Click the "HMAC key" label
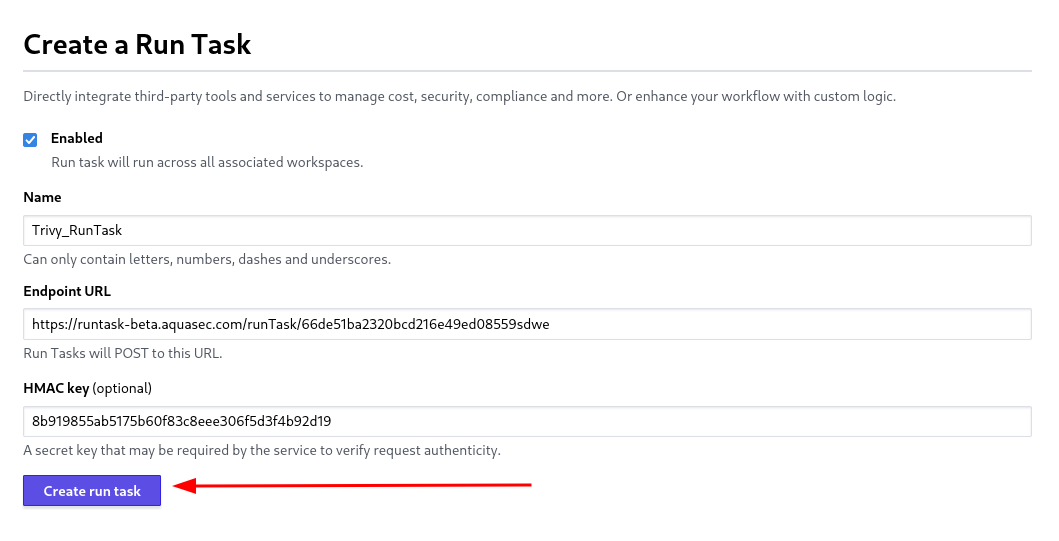Image resolution: width=1059 pixels, height=541 pixels. tap(56, 387)
